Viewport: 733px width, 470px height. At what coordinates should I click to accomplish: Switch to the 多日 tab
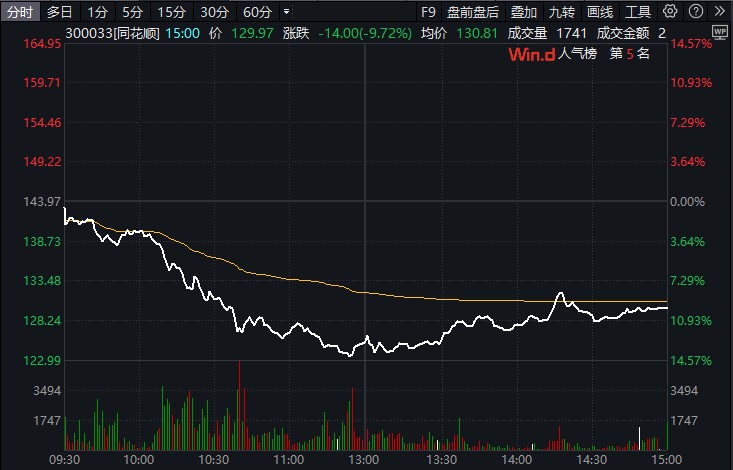[x=59, y=12]
